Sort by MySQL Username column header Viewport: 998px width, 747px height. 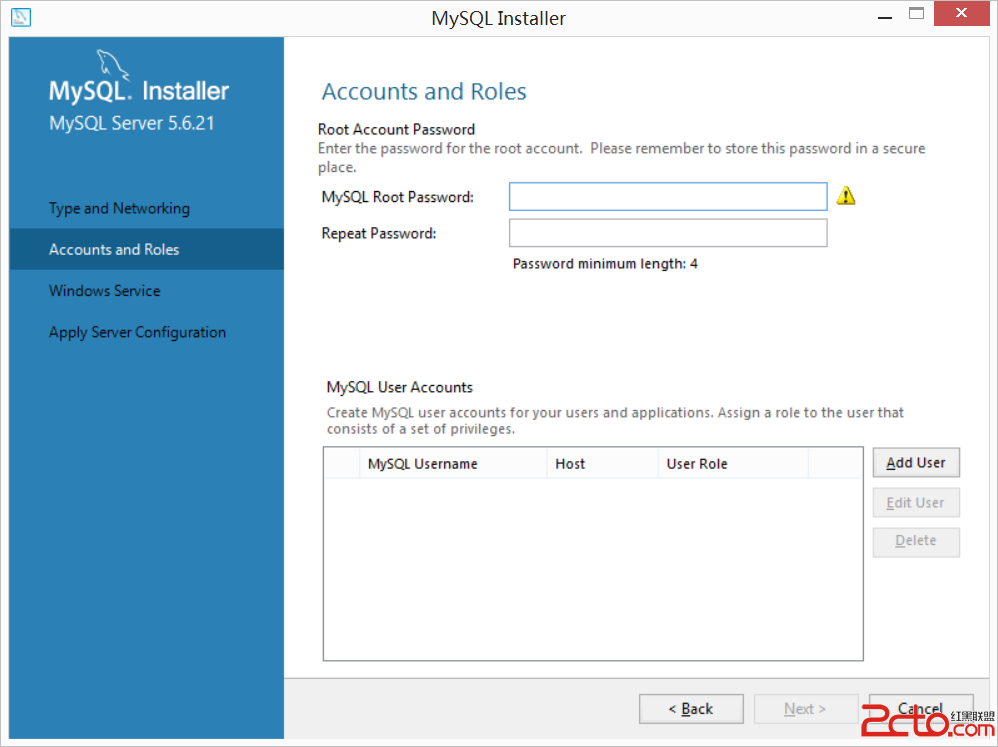coord(453,464)
